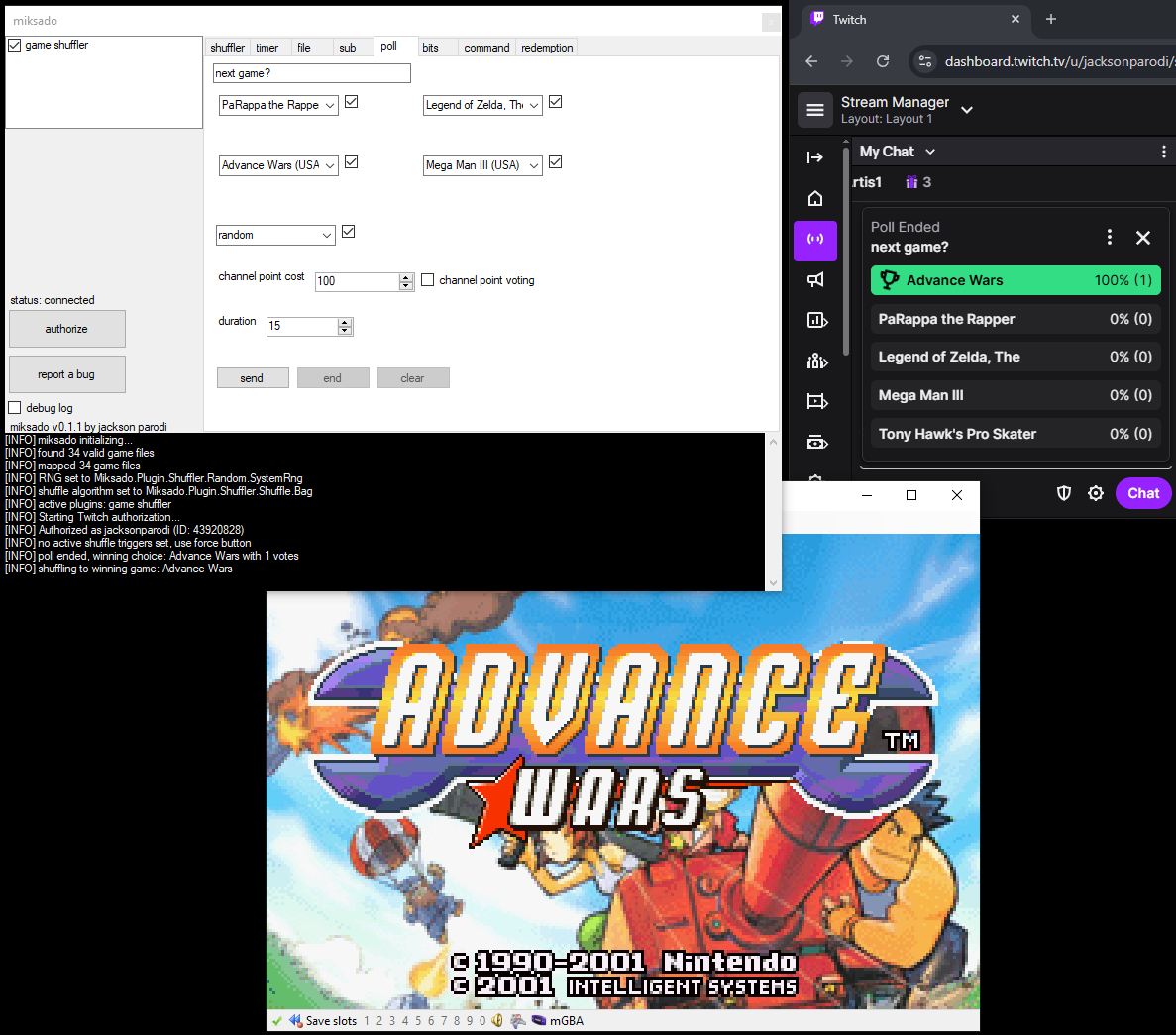Click the report a bug button
Image resolution: width=1176 pixels, height=1035 pixels.
tap(66, 374)
